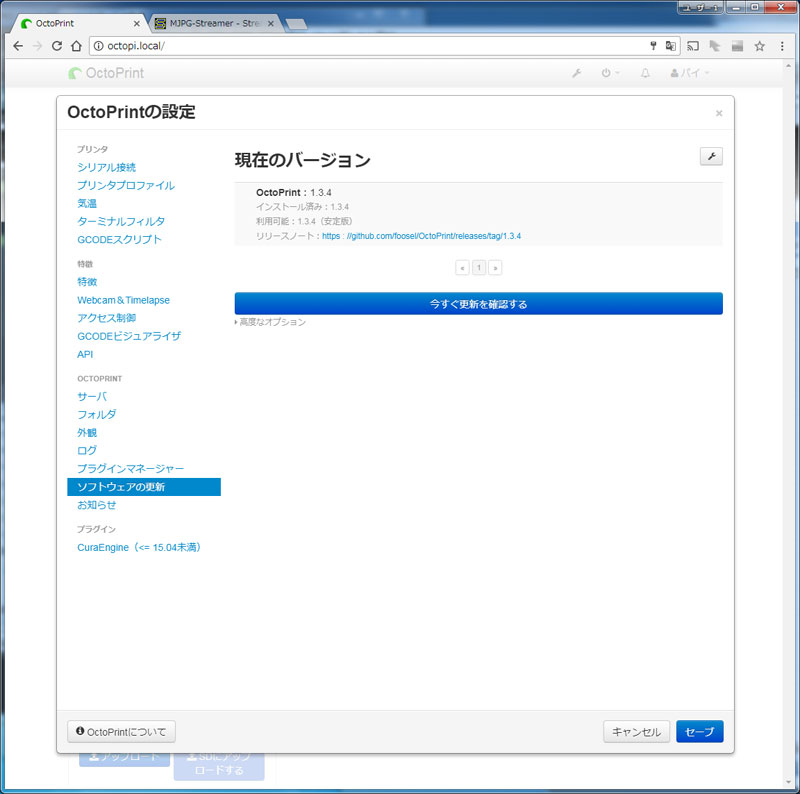Open the Webcam & Timelapse settings
The image size is (800, 794).
click(123, 300)
